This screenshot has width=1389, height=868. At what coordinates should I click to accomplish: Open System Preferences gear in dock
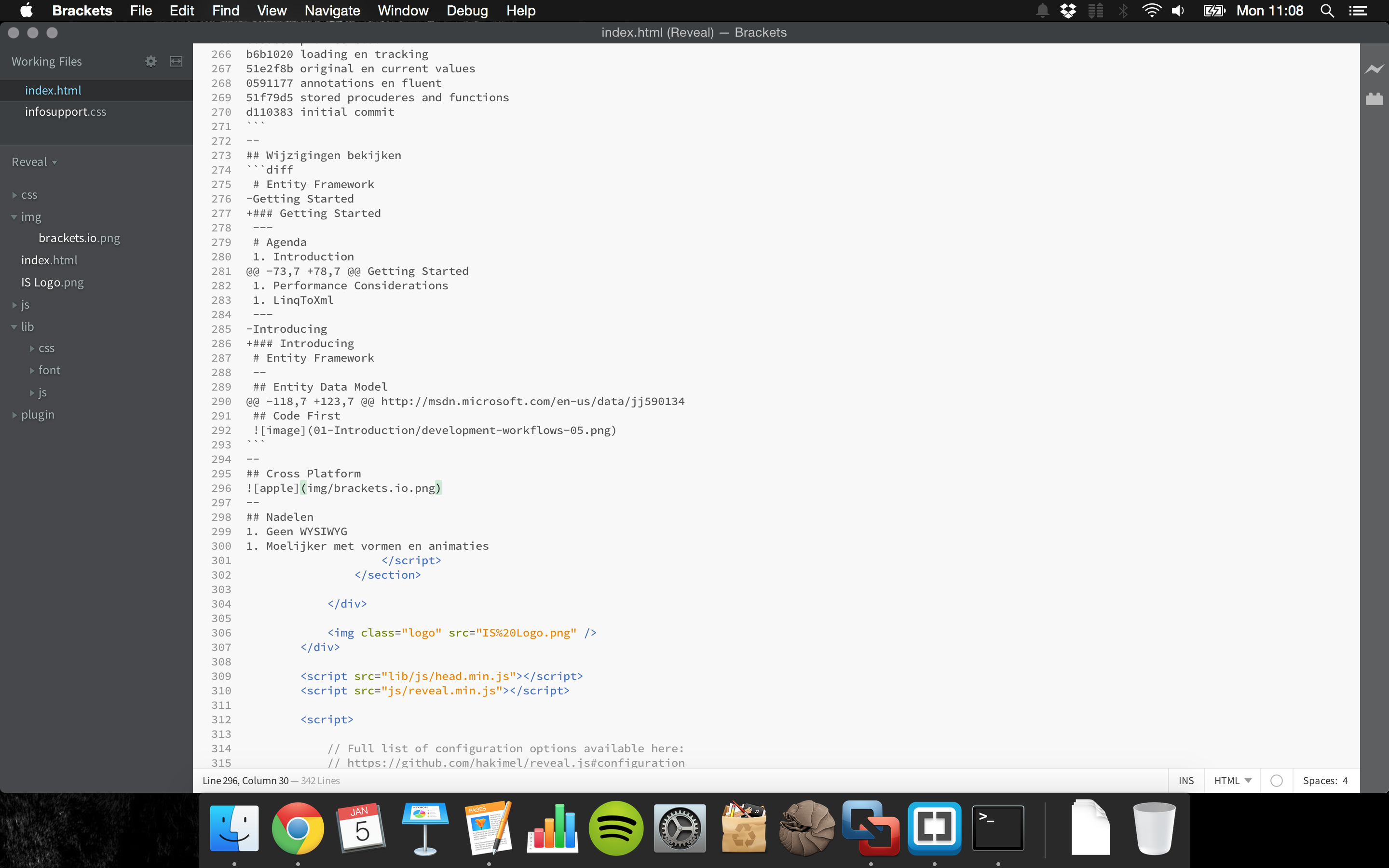point(680,828)
